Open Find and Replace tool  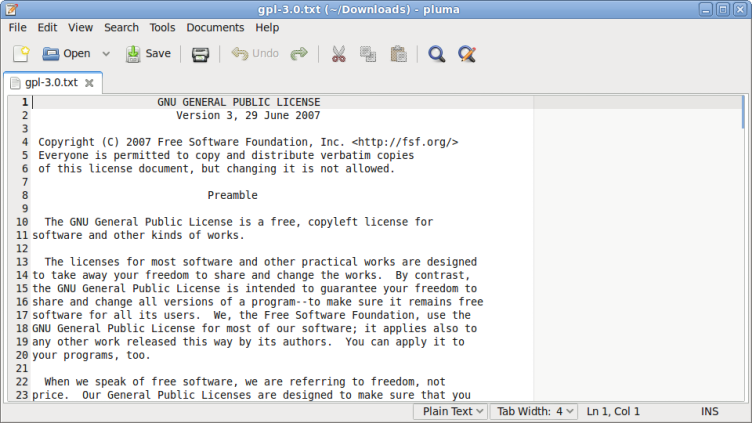[x=466, y=54]
